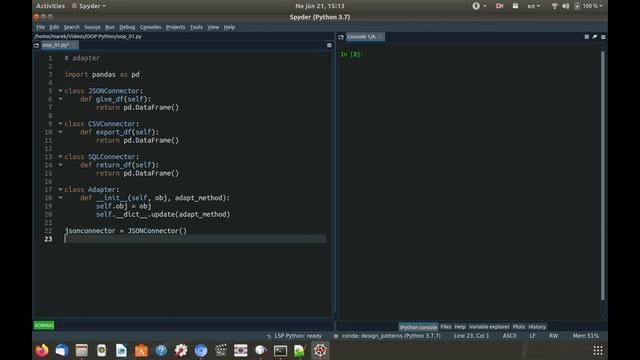
Task: Open the Consoles menu
Action: [x=150, y=27]
